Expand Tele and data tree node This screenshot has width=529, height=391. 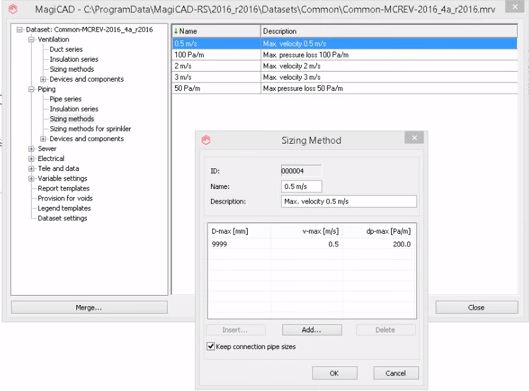click(31, 168)
